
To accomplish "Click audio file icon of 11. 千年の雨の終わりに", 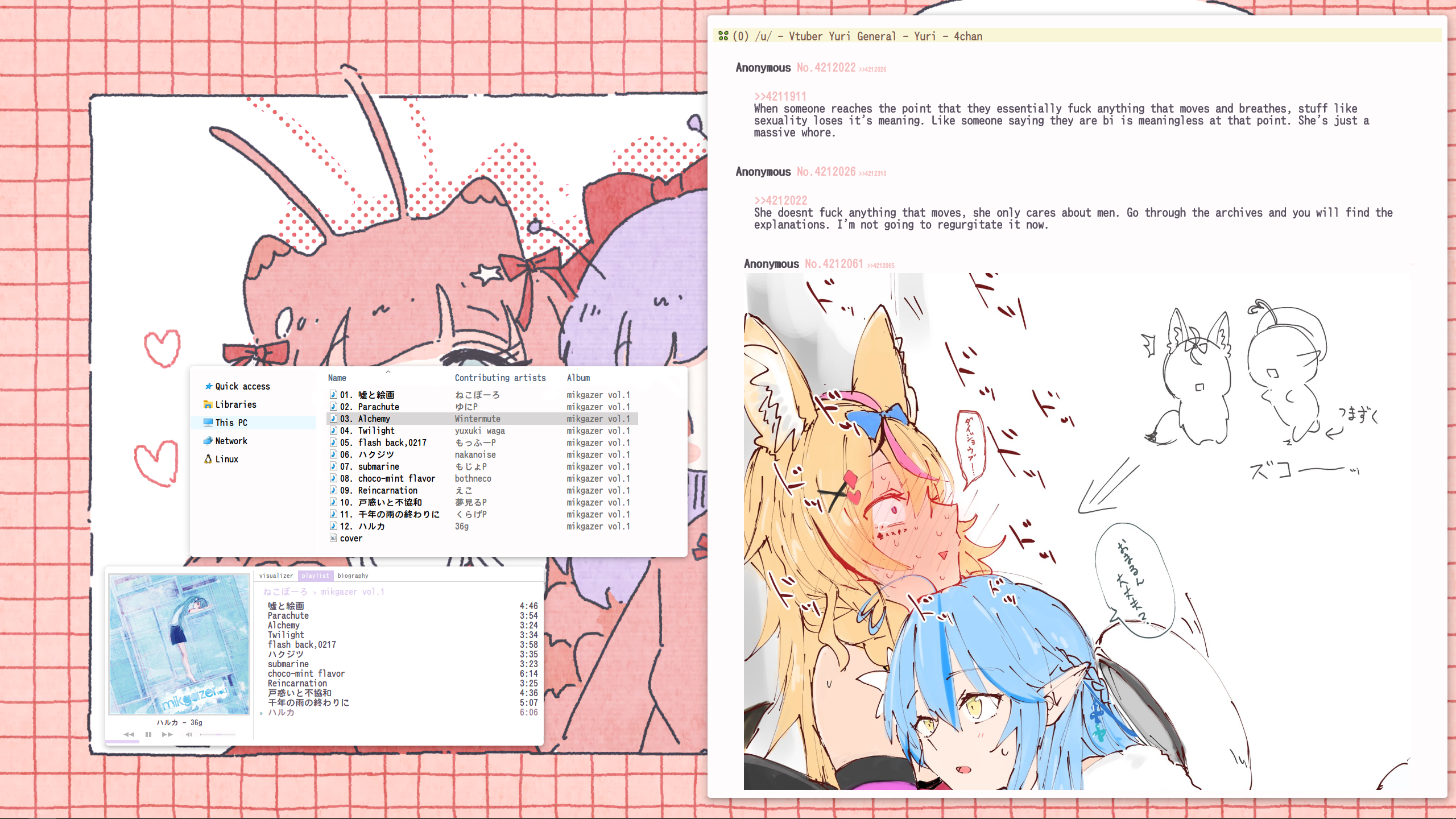I will point(333,514).
